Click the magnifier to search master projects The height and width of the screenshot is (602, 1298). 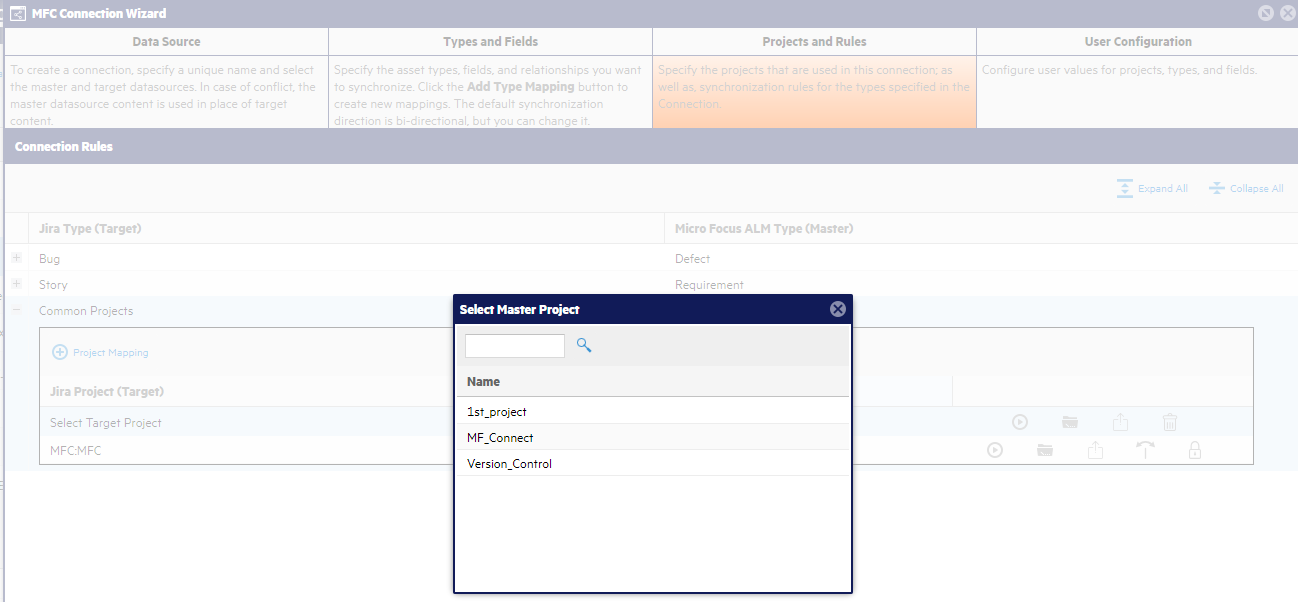[x=584, y=344]
